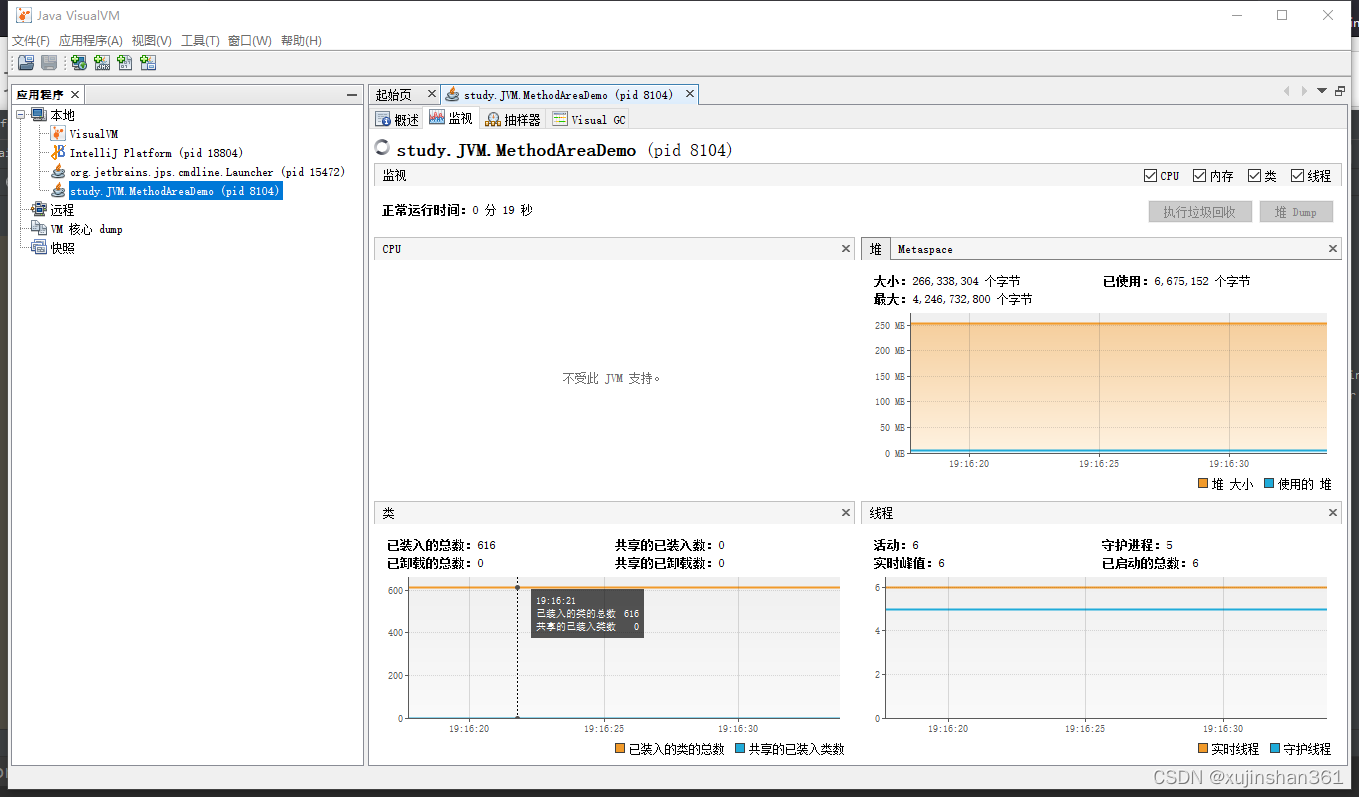Click the blue 守护线程 legend swatch

[x=1275, y=749]
